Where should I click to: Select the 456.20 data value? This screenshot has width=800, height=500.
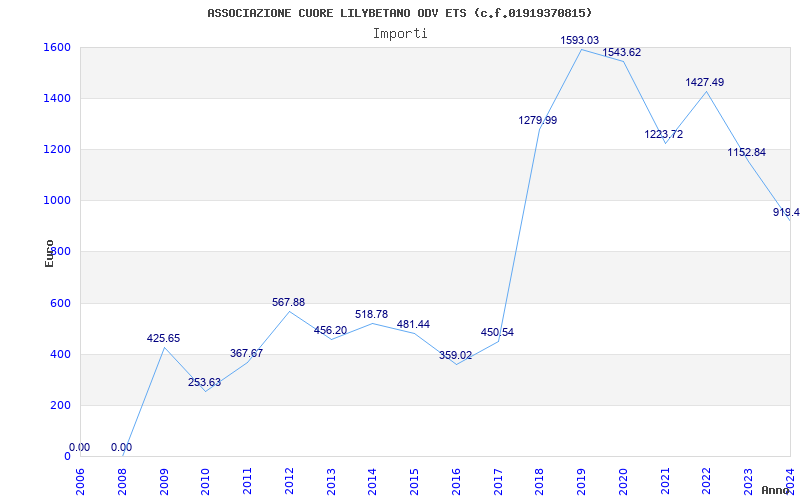click(x=330, y=331)
